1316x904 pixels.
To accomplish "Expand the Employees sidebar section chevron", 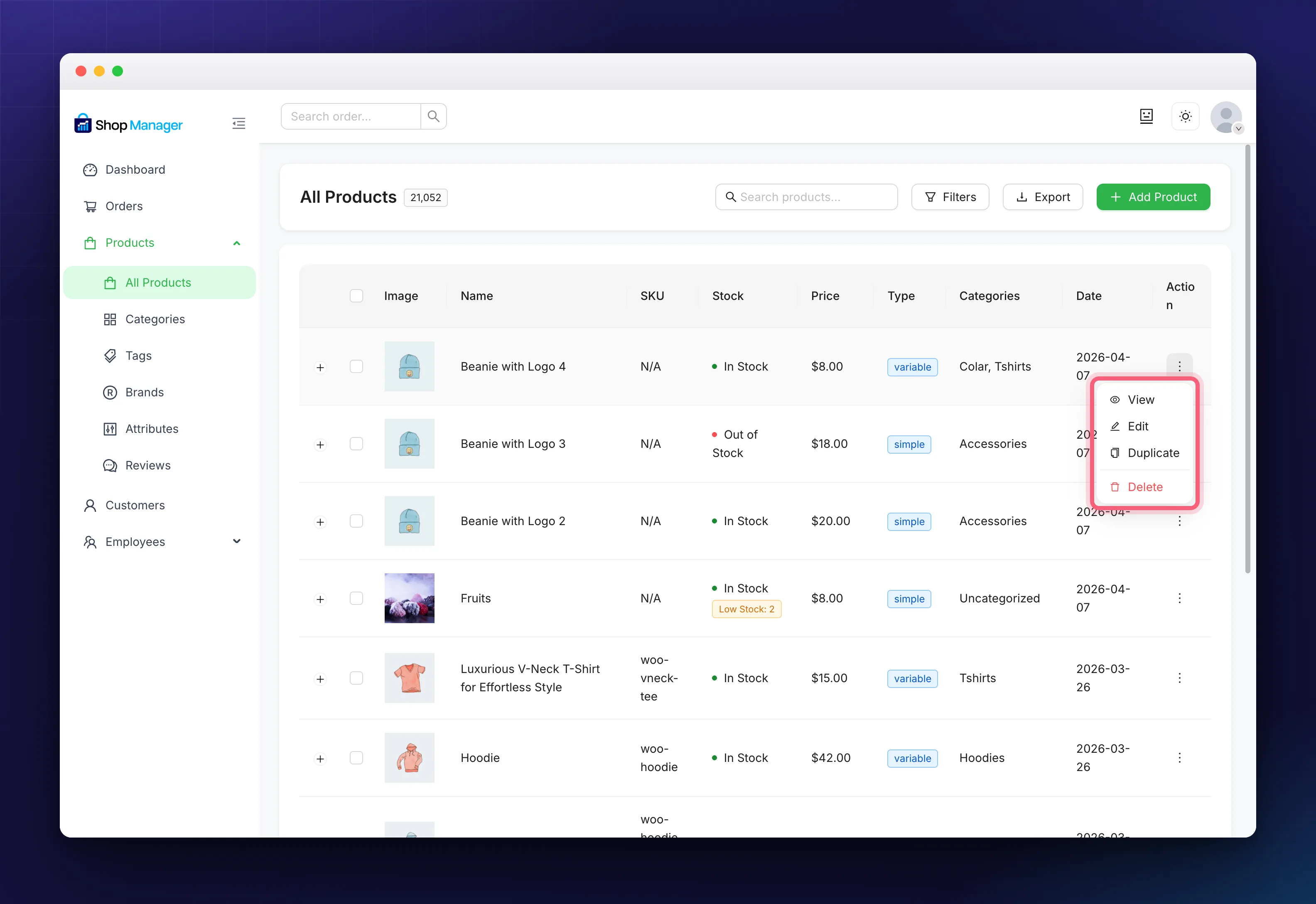I will [x=237, y=541].
